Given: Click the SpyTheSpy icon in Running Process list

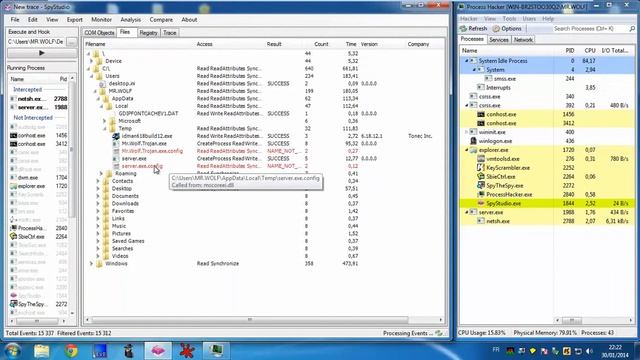Looking at the screenshot, I should pyautogui.click(x=13, y=304).
